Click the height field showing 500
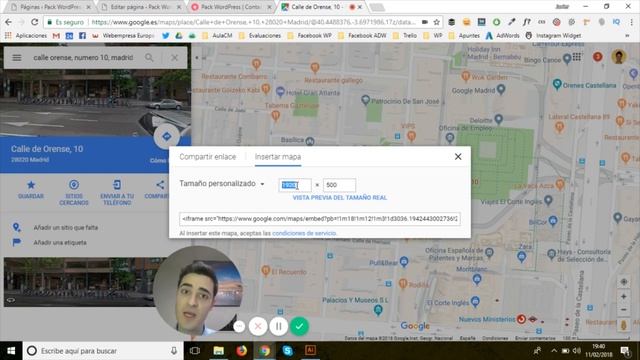Viewport: 640px width, 360px height. pos(339,185)
